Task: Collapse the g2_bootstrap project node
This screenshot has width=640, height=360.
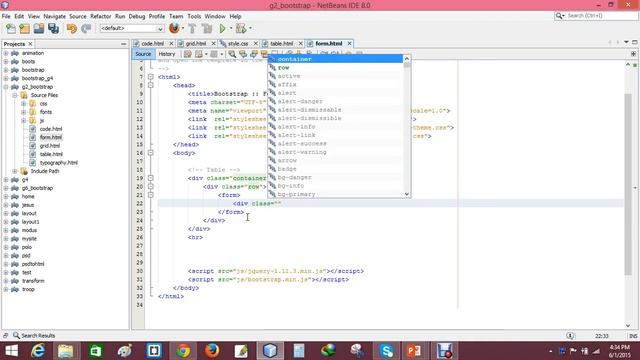Action: click(6, 87)
